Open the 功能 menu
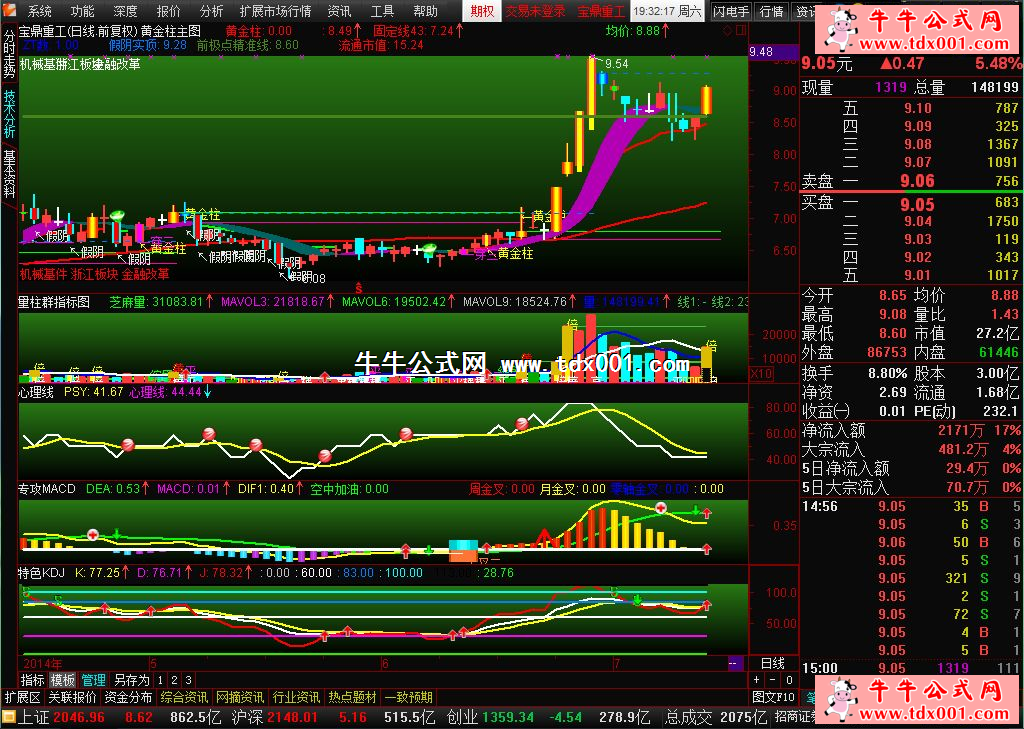 pos(82,11)
